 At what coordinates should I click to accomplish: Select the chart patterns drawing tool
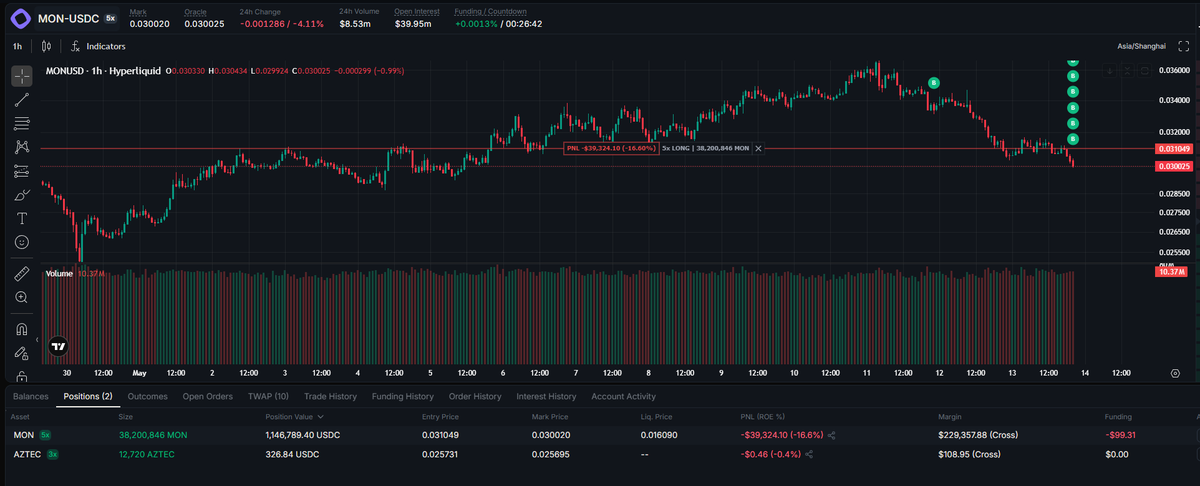point(22,147)
